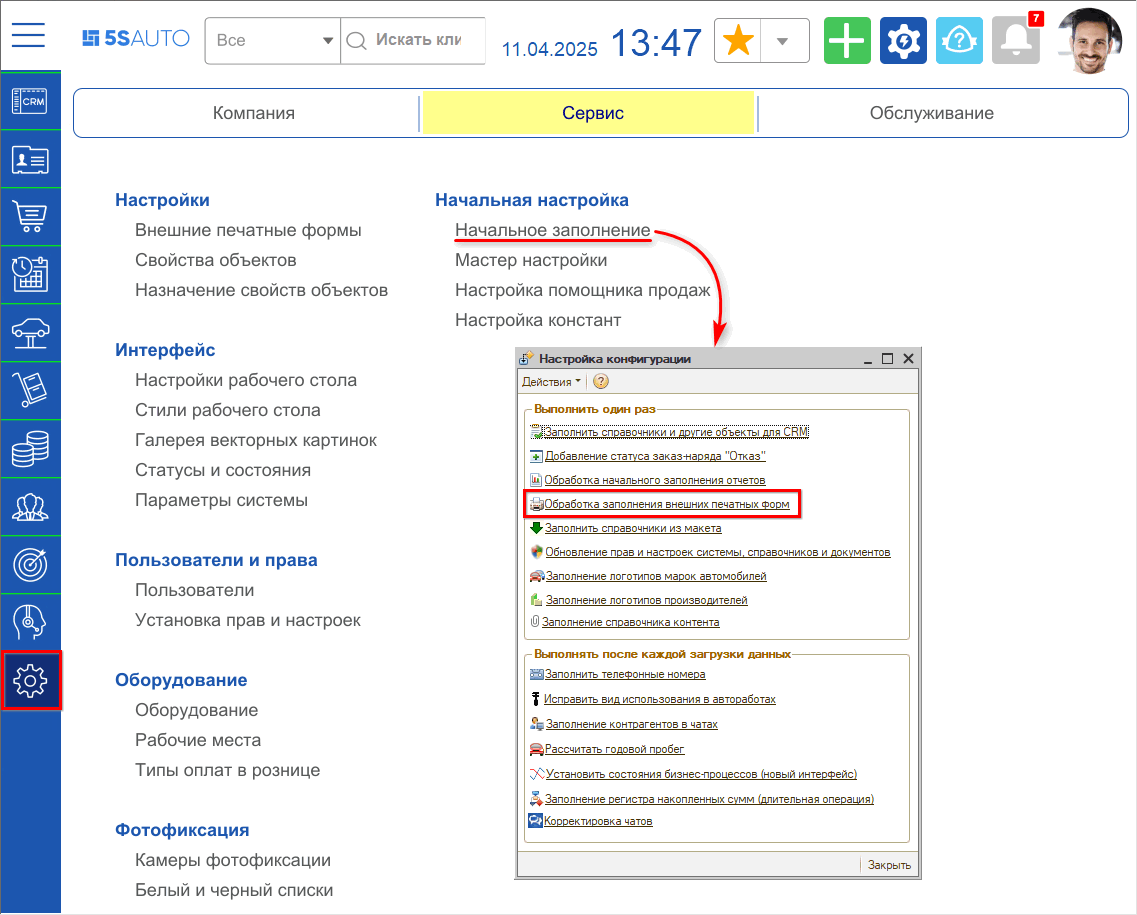Click the yellow favorites star icon
Screen dimensions: 1137x915
(x=737, y=40)
